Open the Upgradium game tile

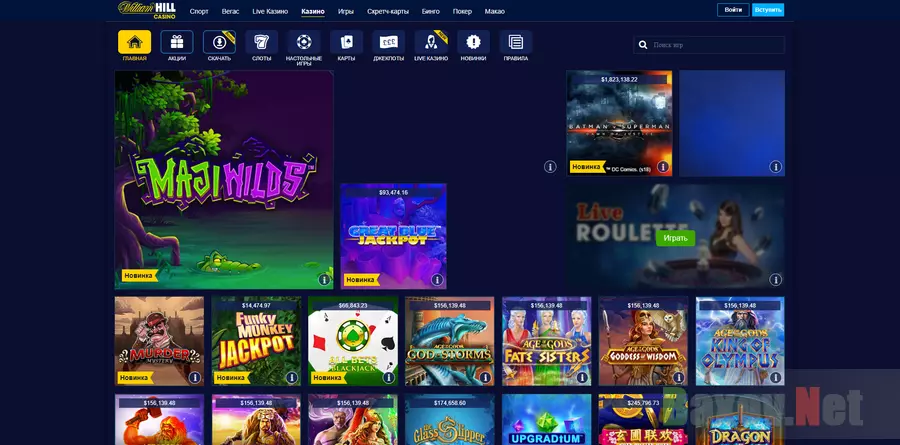point(546,420)
